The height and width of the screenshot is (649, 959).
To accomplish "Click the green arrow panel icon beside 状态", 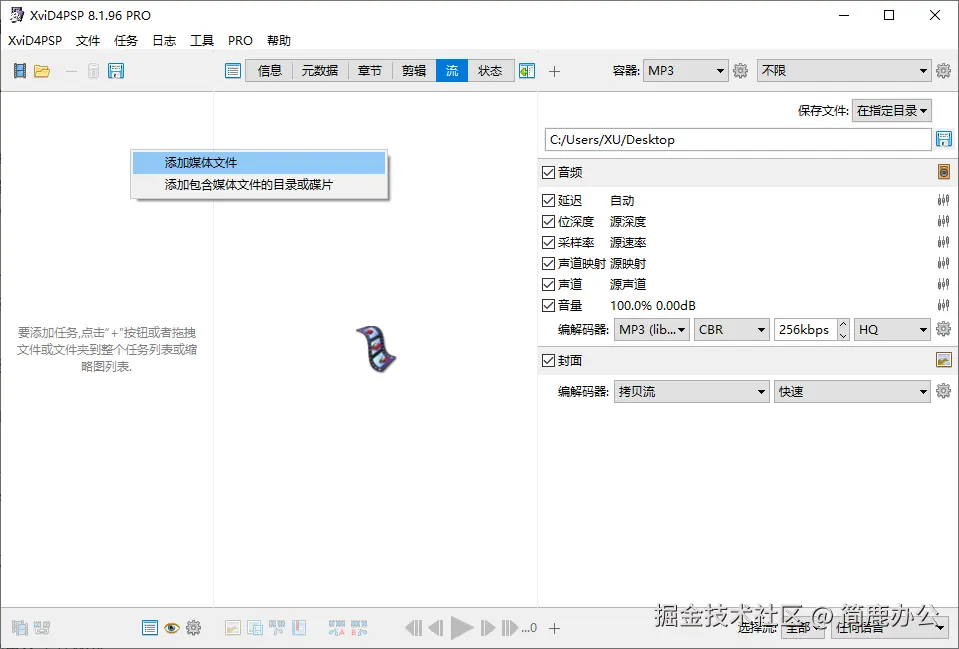I will coord(527,71).
